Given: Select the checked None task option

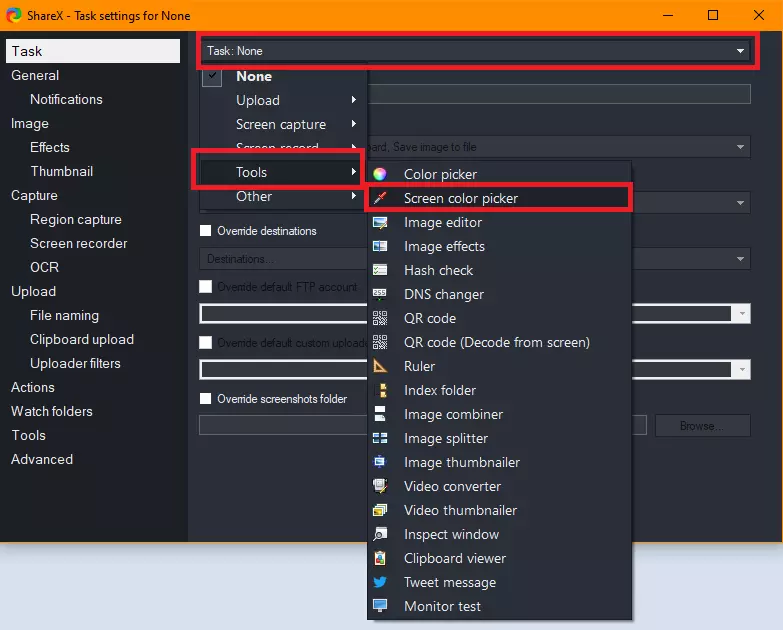Looking at the screenshot, I should (x=284, y=76).
